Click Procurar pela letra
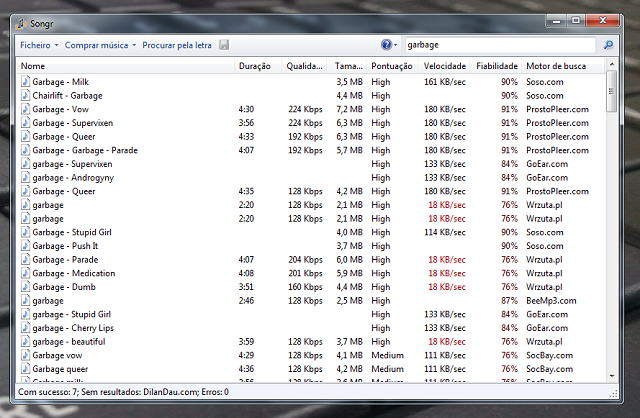The image size is (640, 418). [177, 45]
